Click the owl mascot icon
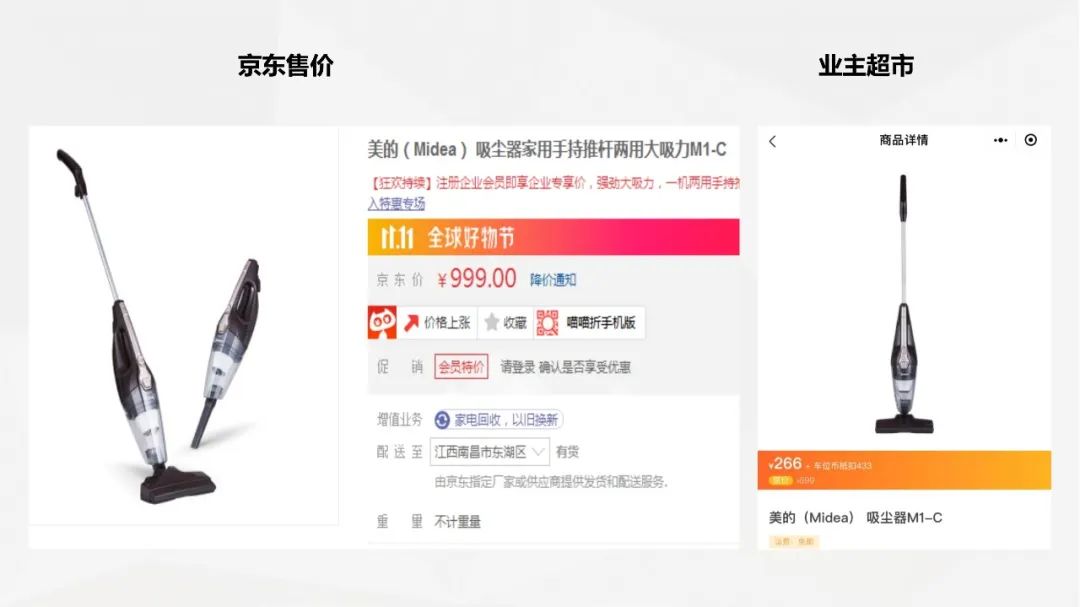 tap(382, 322)
